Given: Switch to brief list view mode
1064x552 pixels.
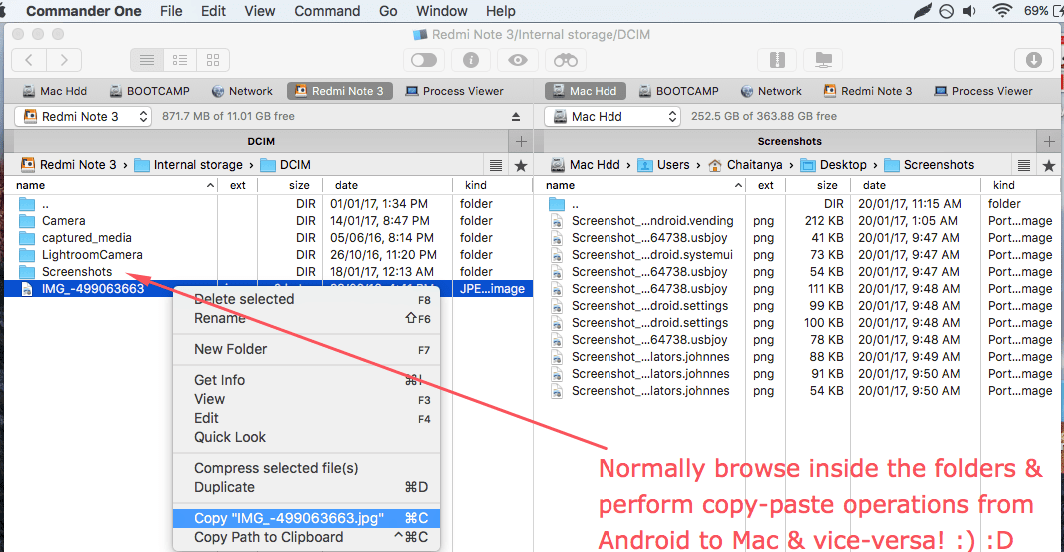Looking at the screenshot, I should click(x=180, y=60).
